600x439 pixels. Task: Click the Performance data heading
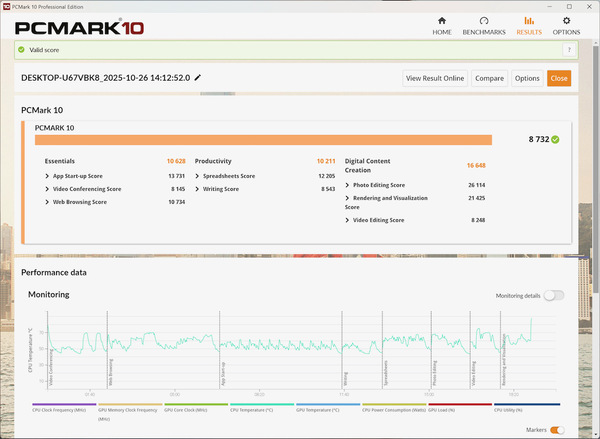[54, 273]
